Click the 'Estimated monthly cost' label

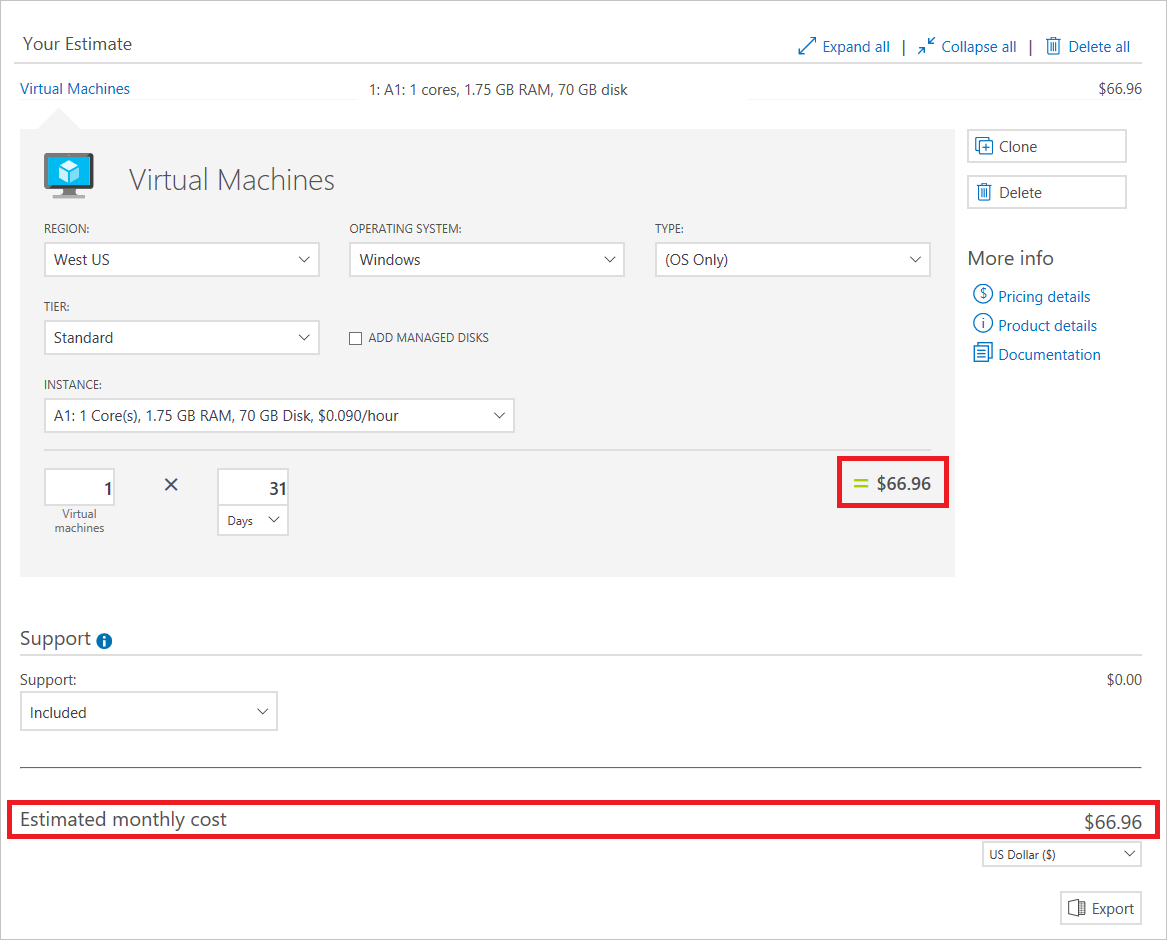point(123,819)
